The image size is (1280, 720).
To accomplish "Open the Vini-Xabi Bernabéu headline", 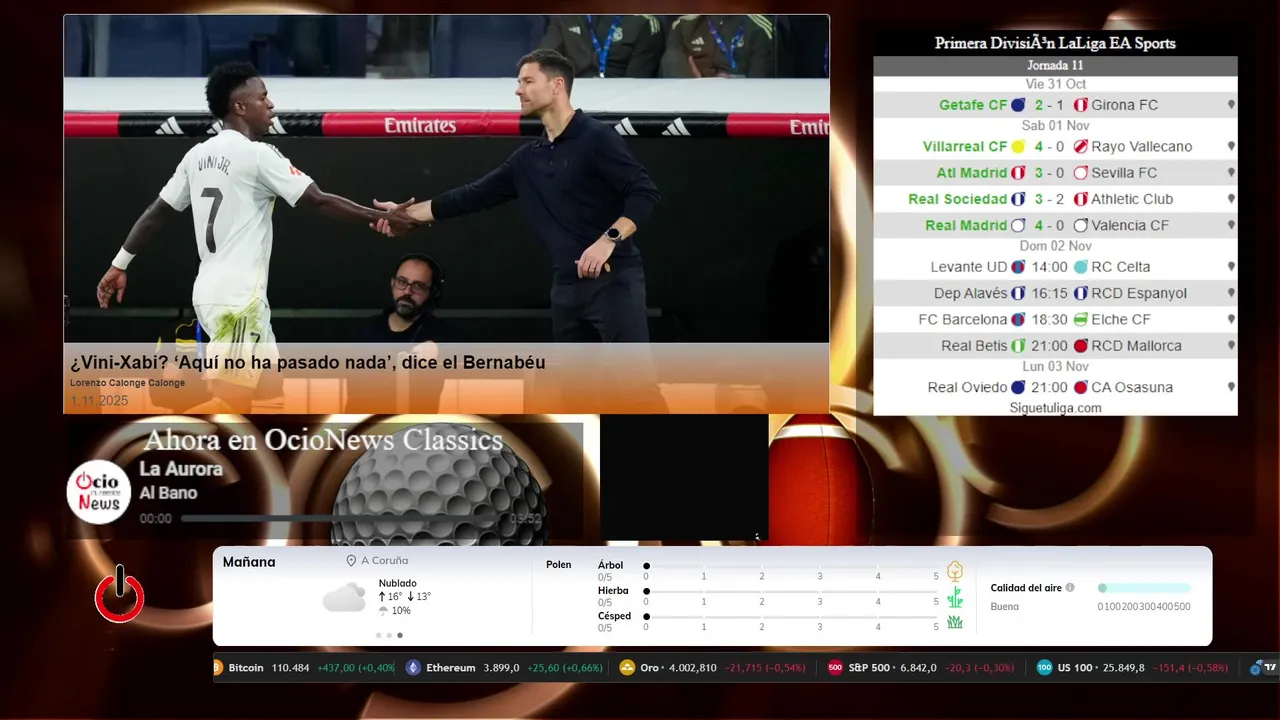I will tap(308, 363).
